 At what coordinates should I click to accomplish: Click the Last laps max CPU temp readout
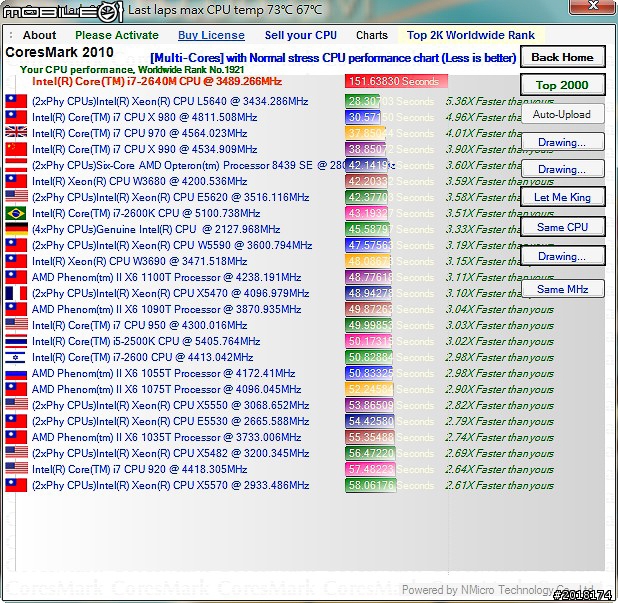click(225, 9)
